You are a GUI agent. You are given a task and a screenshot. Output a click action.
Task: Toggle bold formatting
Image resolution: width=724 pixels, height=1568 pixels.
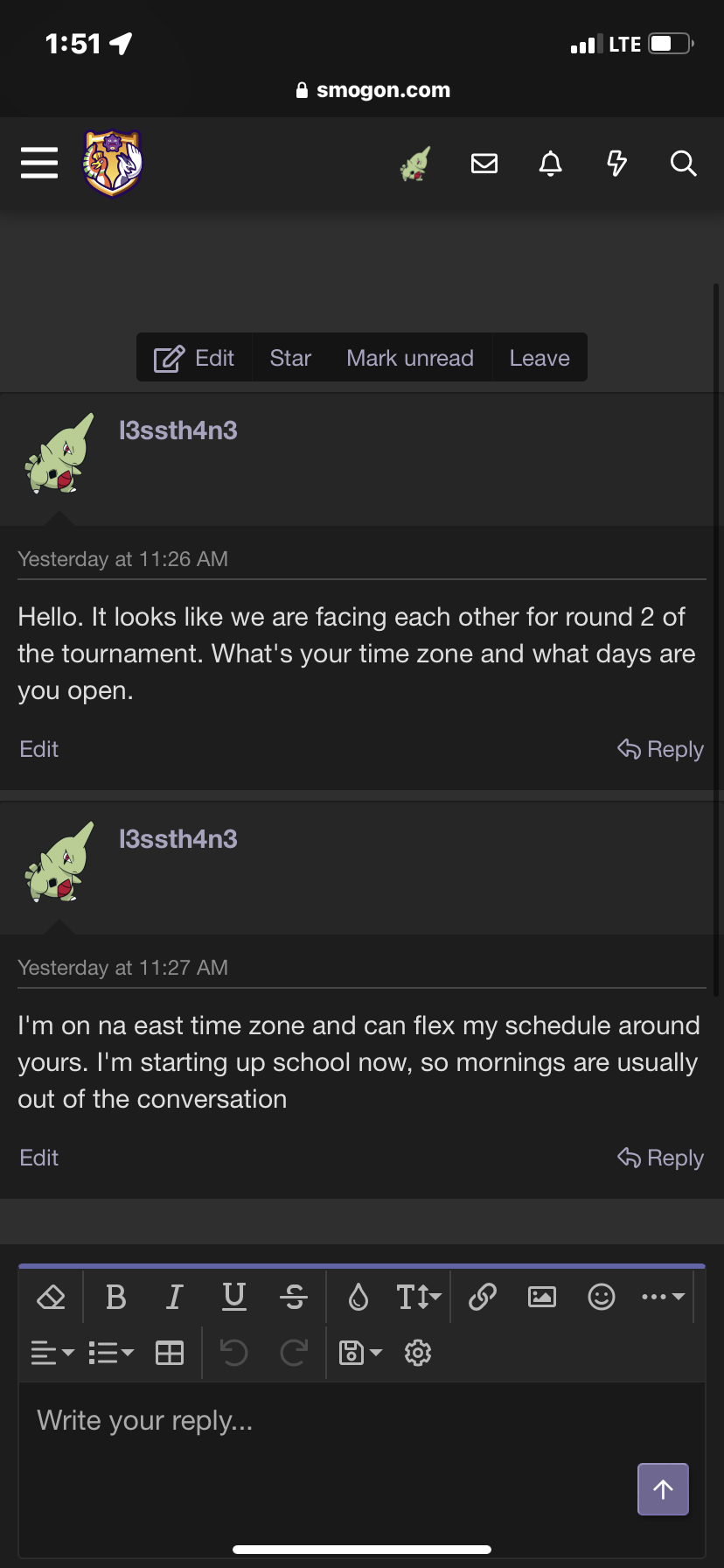pyautogui.click(x=115, y=1297)
